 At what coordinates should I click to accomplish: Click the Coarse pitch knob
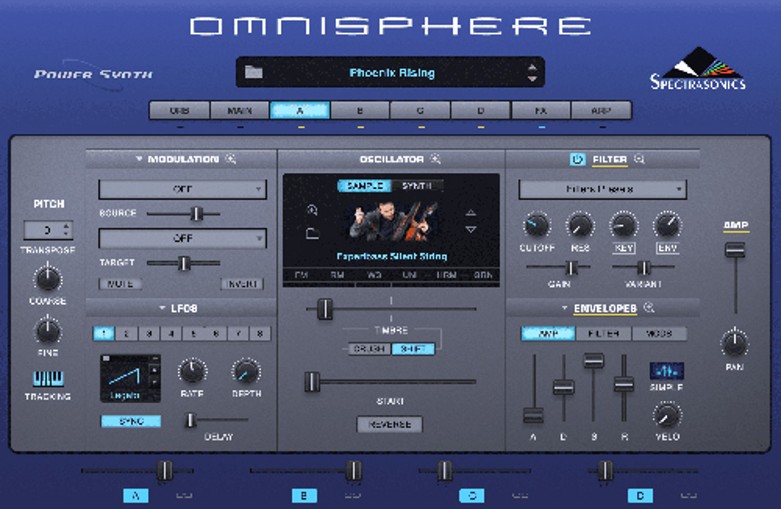[48, 278]
